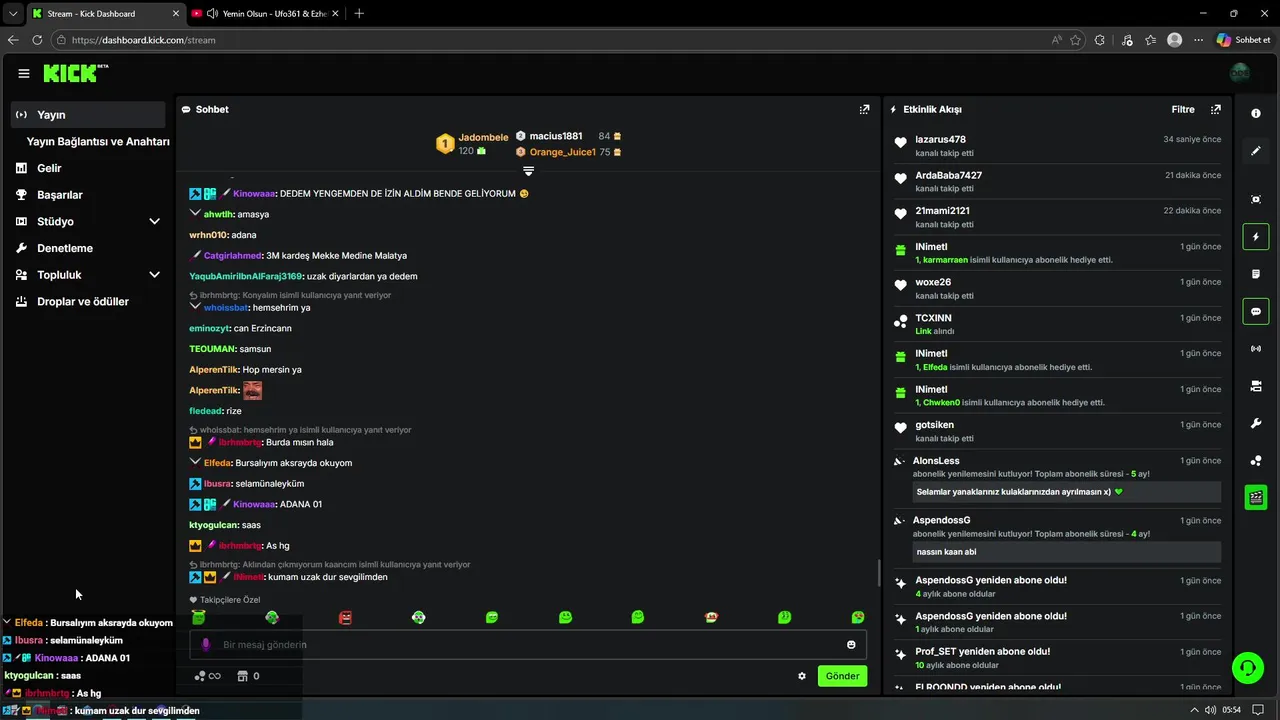
Task: Open the Edge browser profile icon
Action: tap(1174, 40)
